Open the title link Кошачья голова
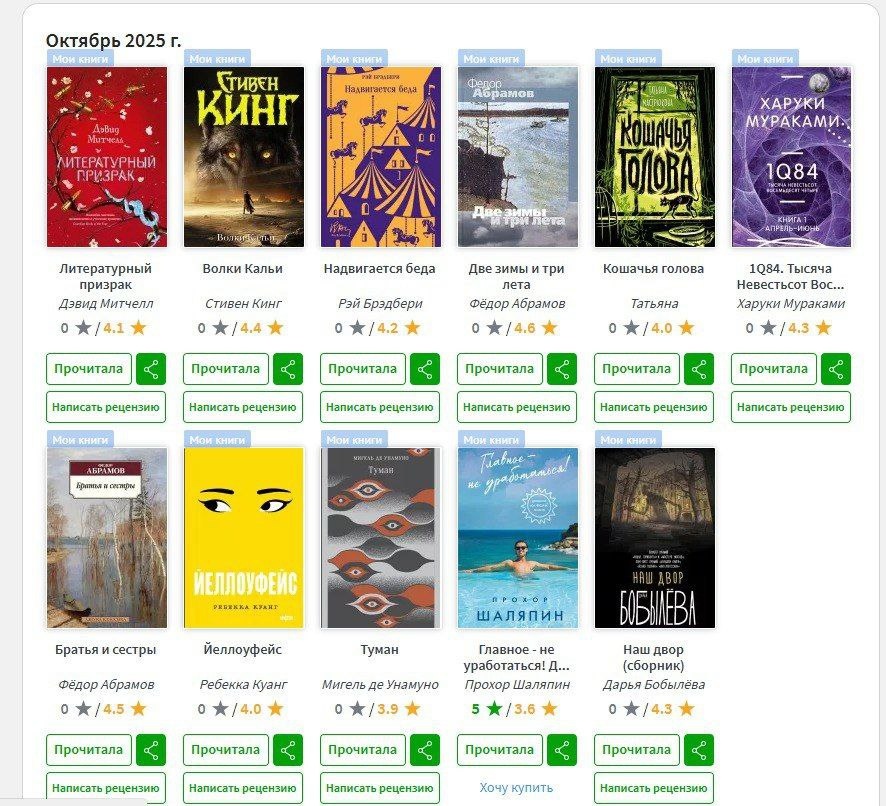The width and height of the screenshot is (886, 806). click(x=653, y=268)
